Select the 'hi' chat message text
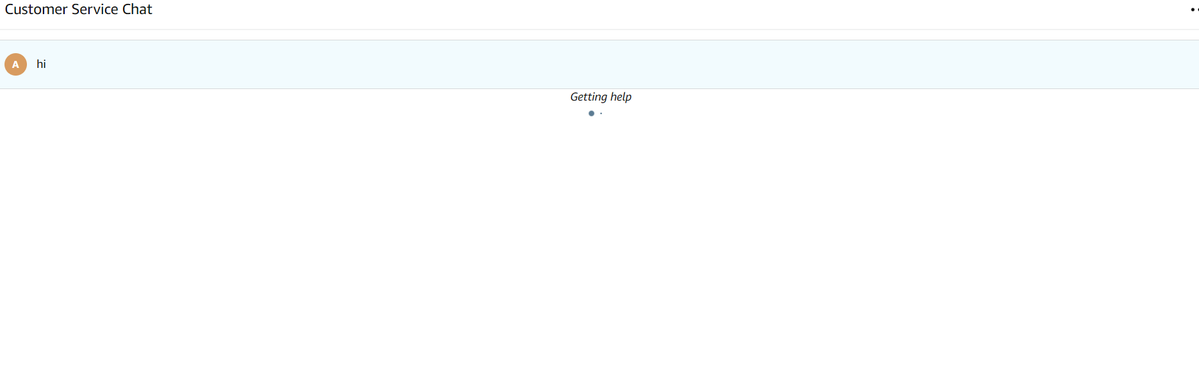This screenshot has height=371, width=1199. tap(41, 64)
